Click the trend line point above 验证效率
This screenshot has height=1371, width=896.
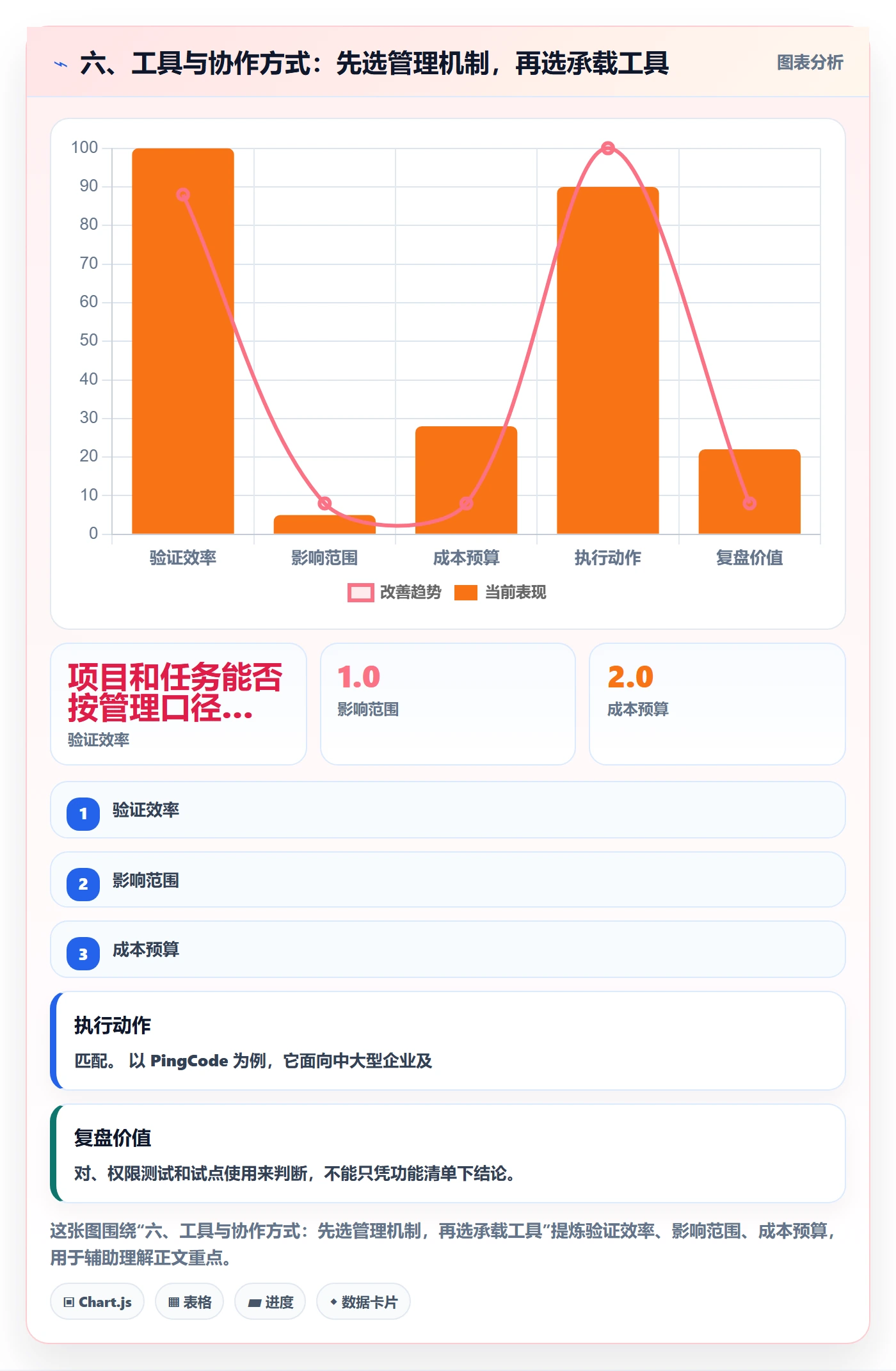click(183, 195)
